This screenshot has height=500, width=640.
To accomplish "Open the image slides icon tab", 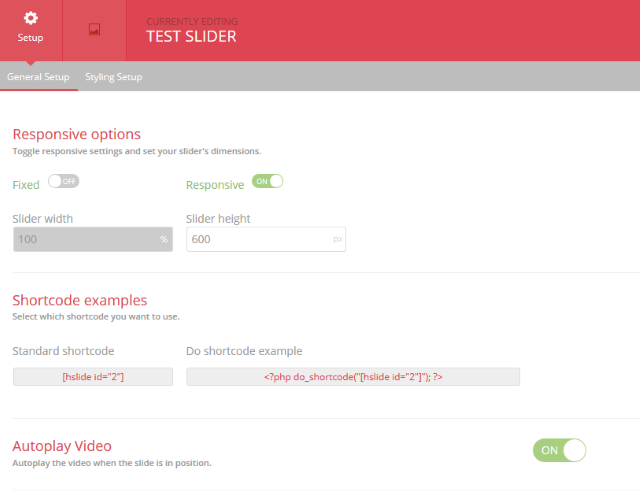I will coord(94,30).
